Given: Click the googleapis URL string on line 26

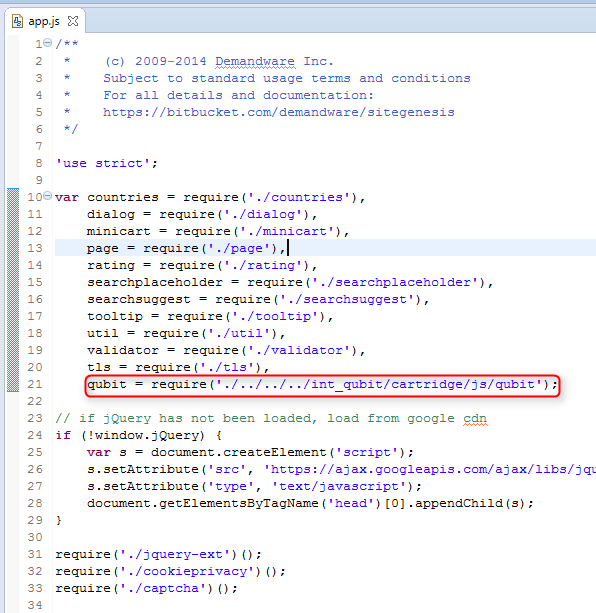Looking at the screenshot, I should [430, 470].
